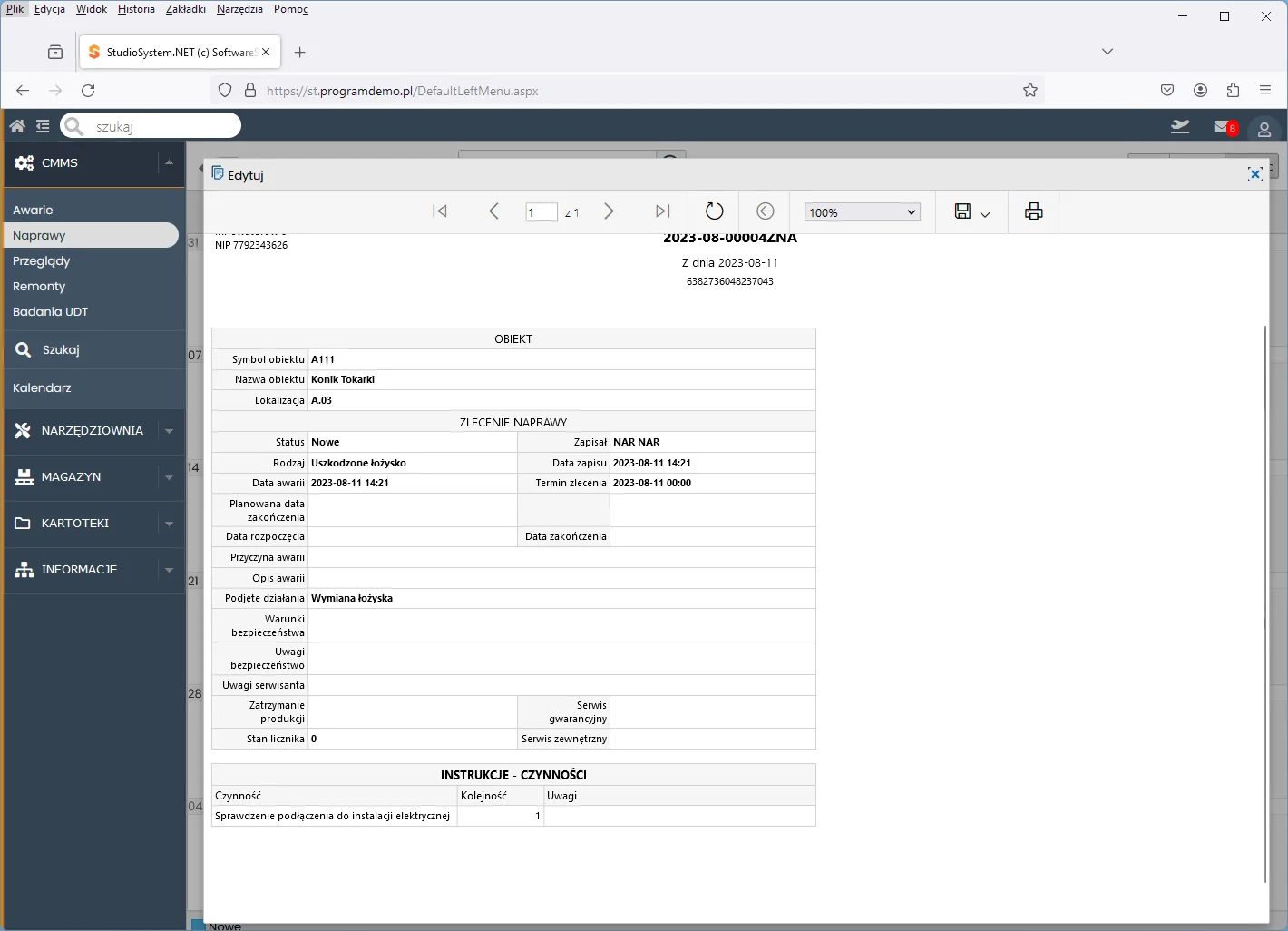Click the NARZĘDZIOWNIA crossed-tools icon
The width and height of the screenshot is (1288, 931).
23,431
